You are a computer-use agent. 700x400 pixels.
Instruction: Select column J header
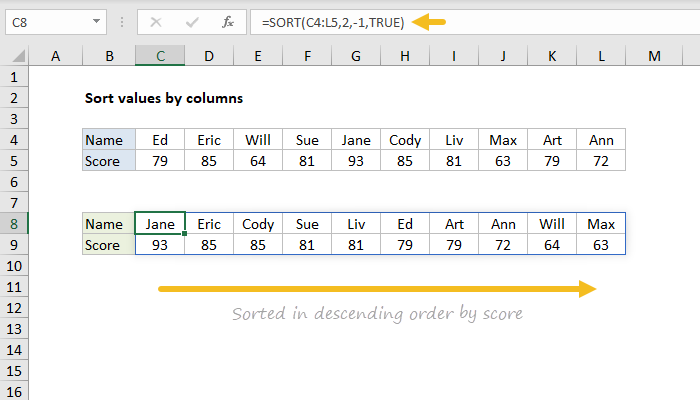coord(503,56)
